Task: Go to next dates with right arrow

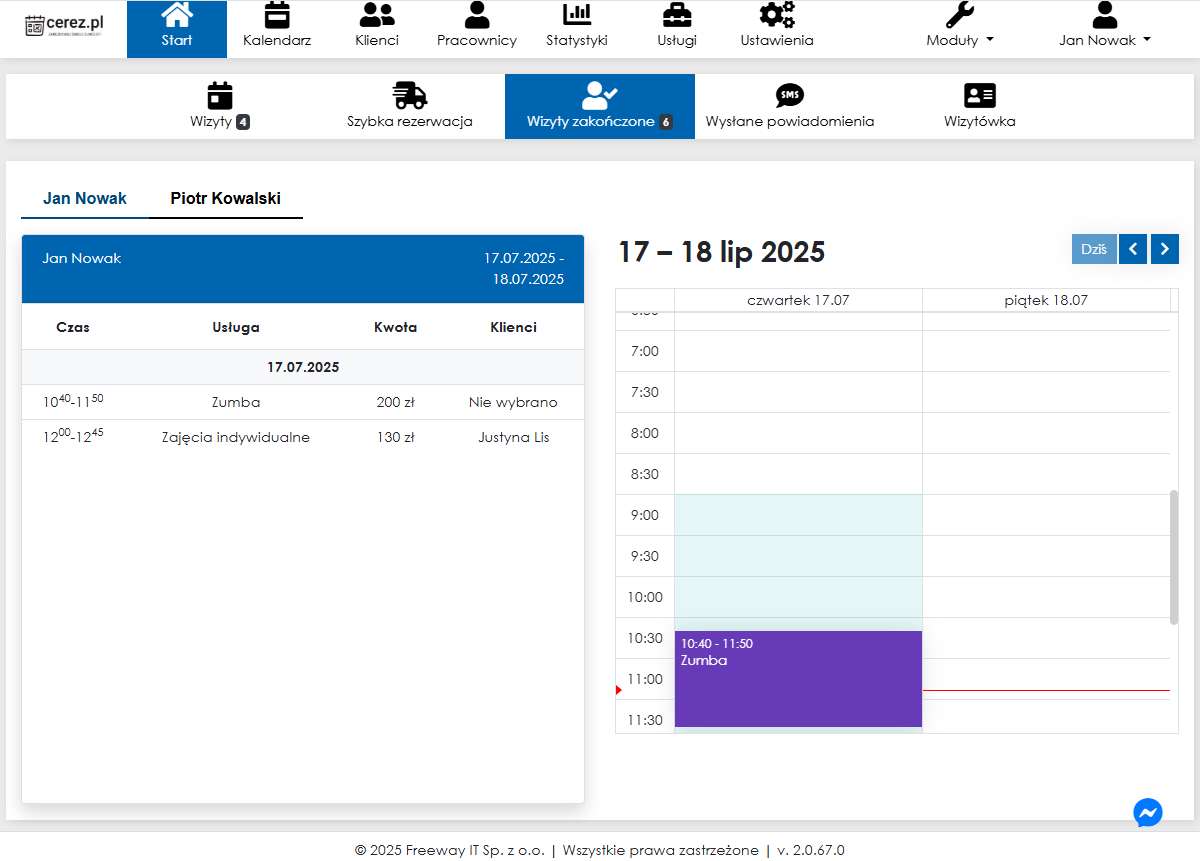Action: (x=1165, y=249)
